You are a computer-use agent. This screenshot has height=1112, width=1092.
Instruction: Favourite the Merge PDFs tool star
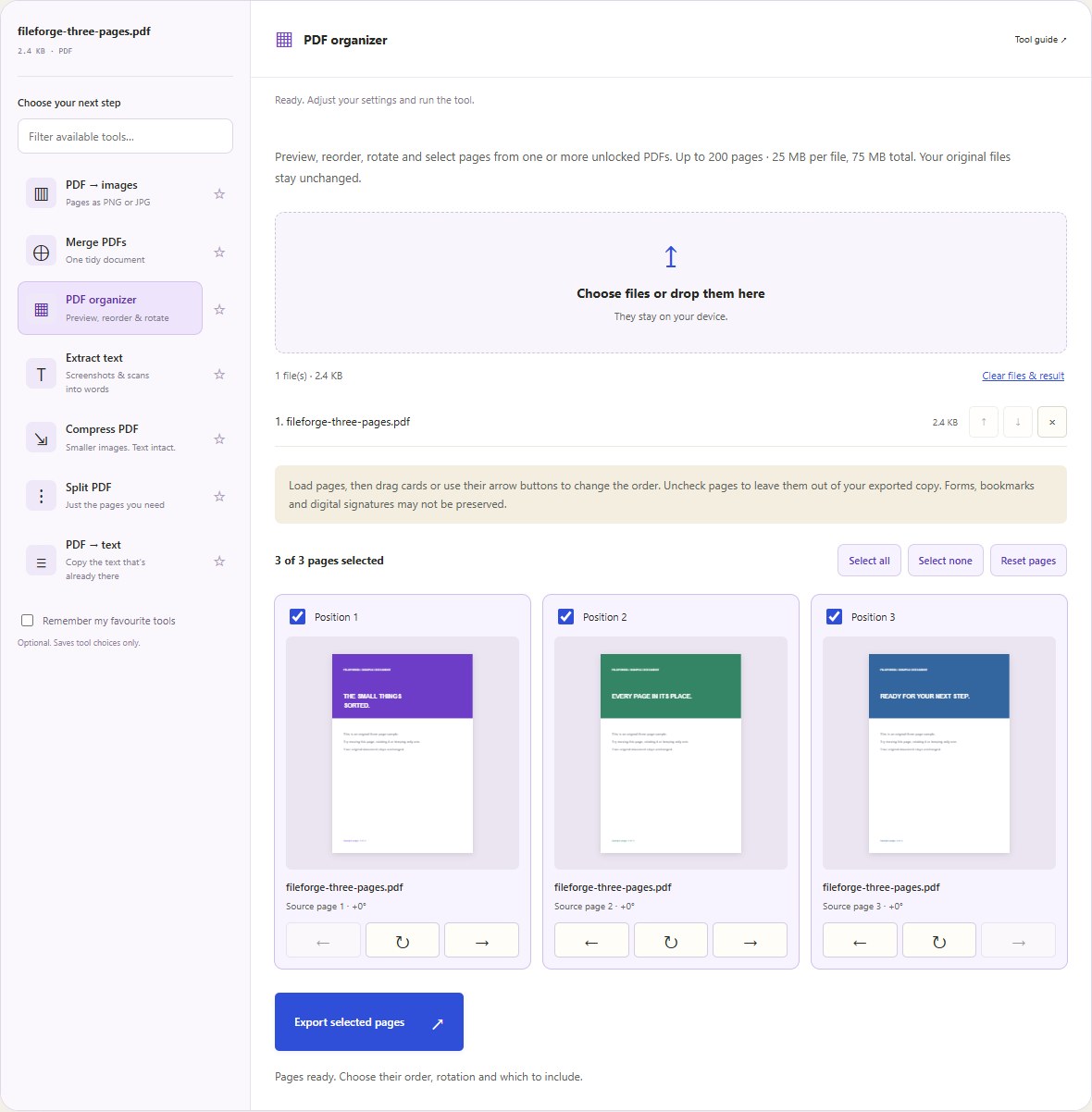coord(219,252)
